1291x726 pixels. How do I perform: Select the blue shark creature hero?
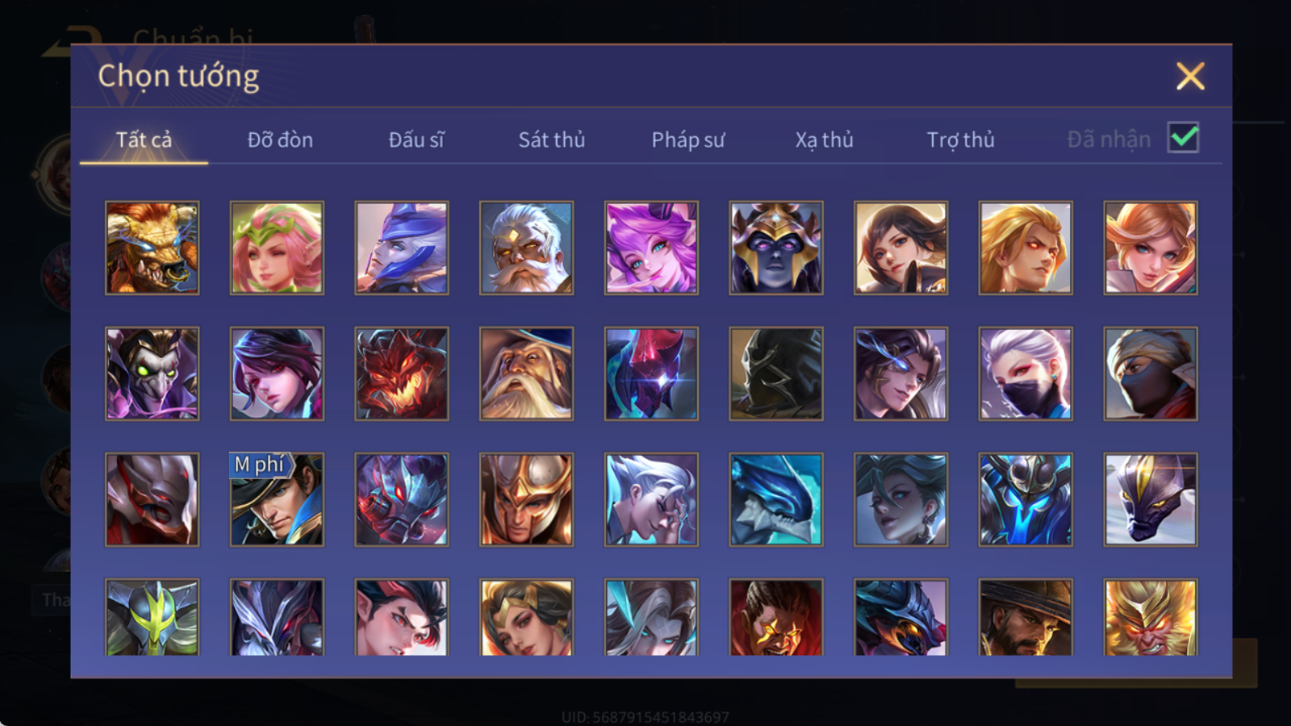(x=776, y=500)
